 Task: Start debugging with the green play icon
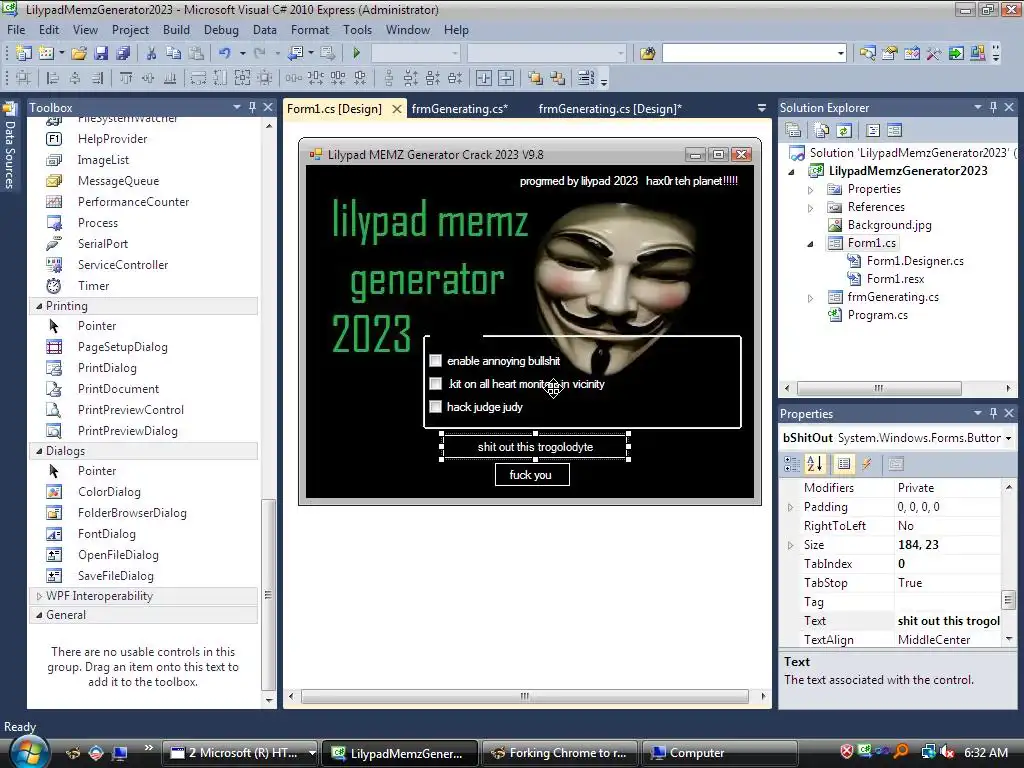click(x=357, y=53)
